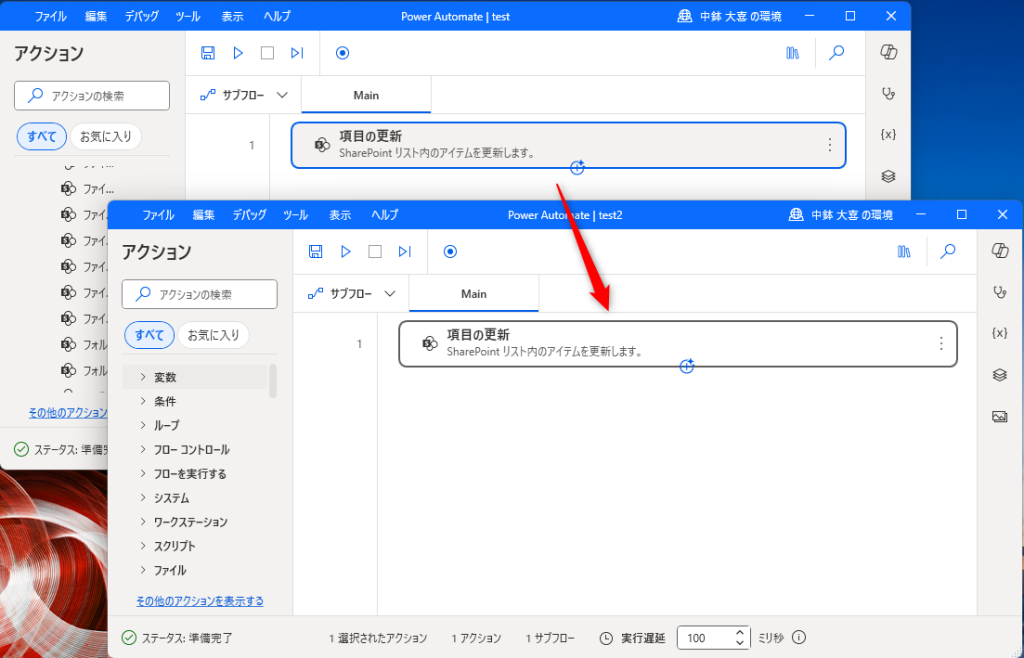This screenshot has width=1024, height=658.
Task: Click the info icon beside ミリ秒
Action: point(799,638)
